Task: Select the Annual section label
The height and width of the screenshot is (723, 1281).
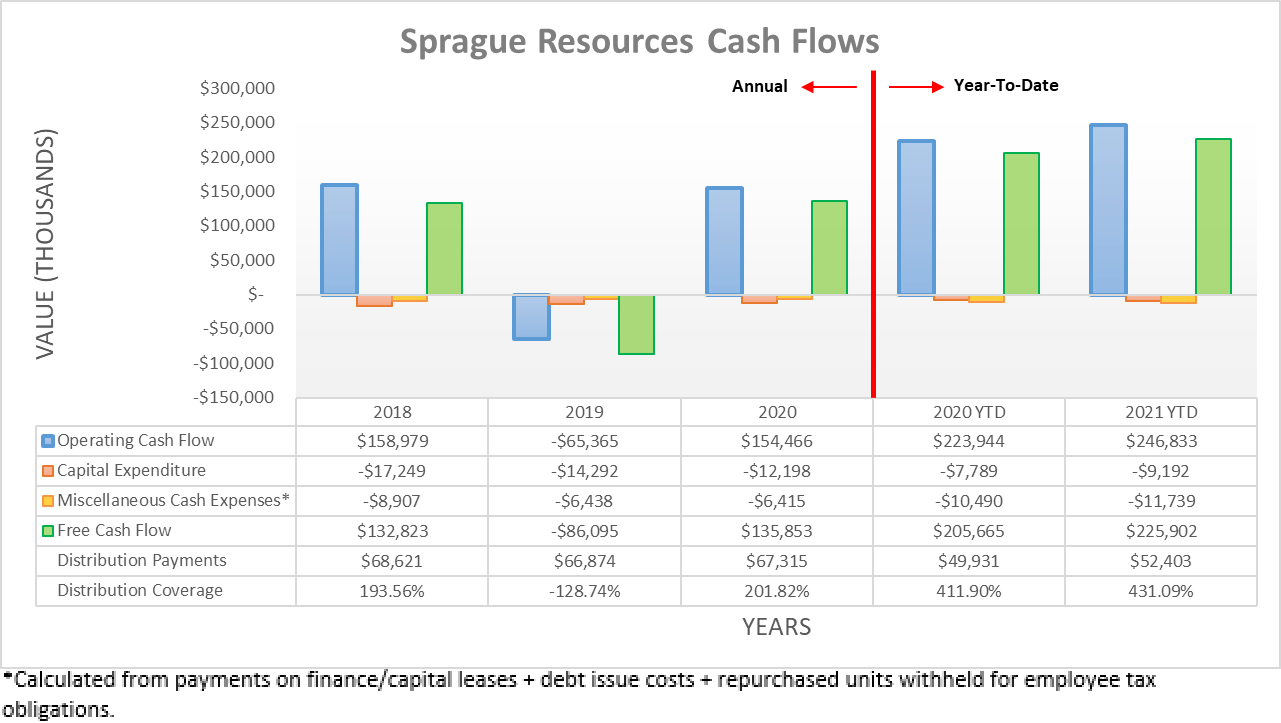Action: 760,86
